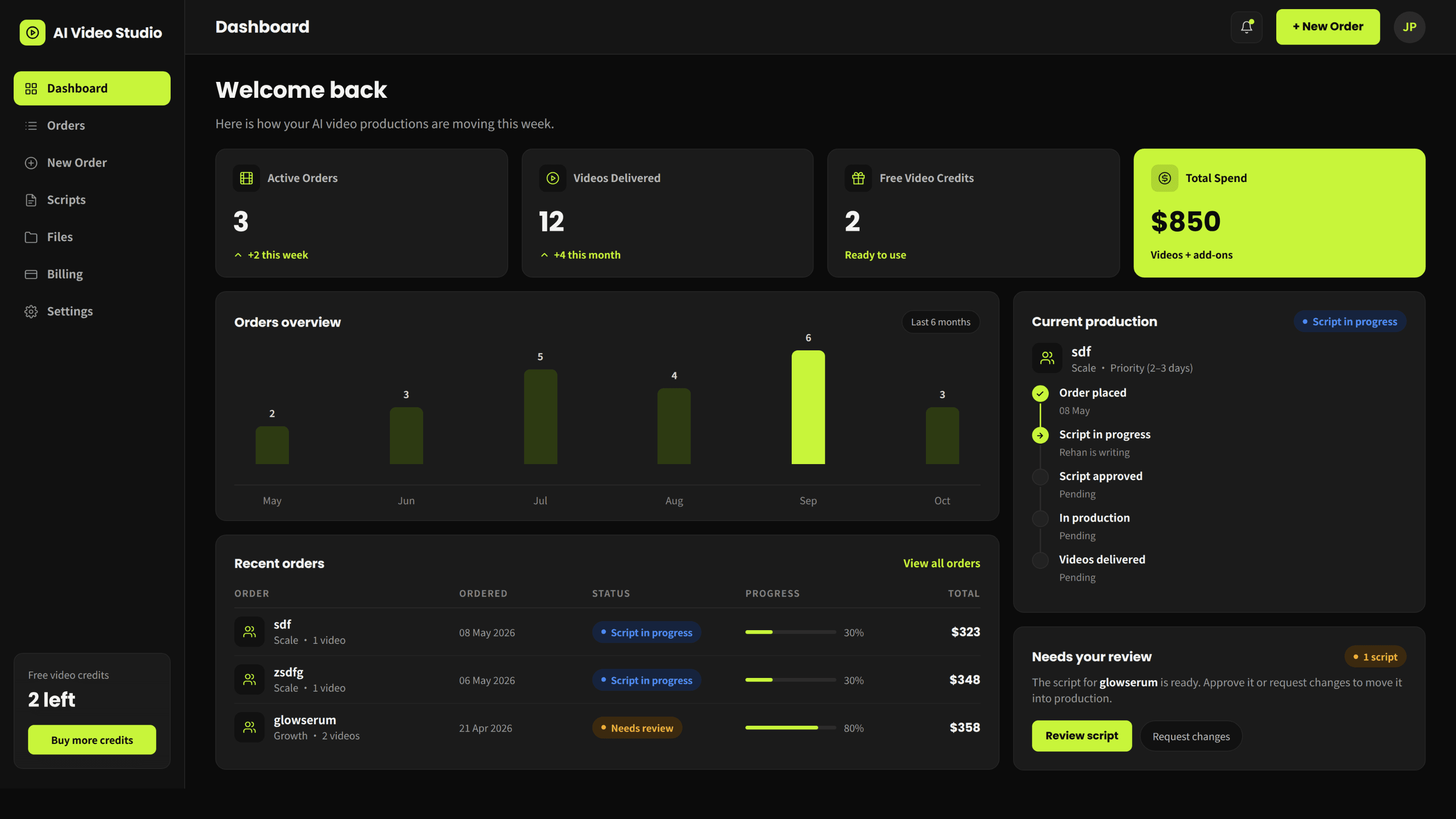Click the people icon beside sdf in Current production
This screenshot has height=819, width=1456.
[1047, 358]
